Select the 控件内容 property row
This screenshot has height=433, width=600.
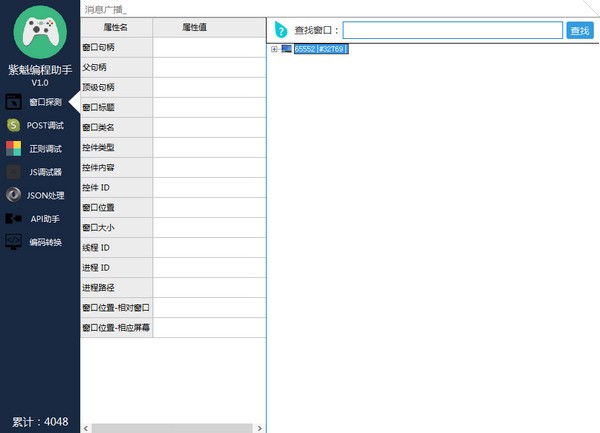[x=173, y=168]
